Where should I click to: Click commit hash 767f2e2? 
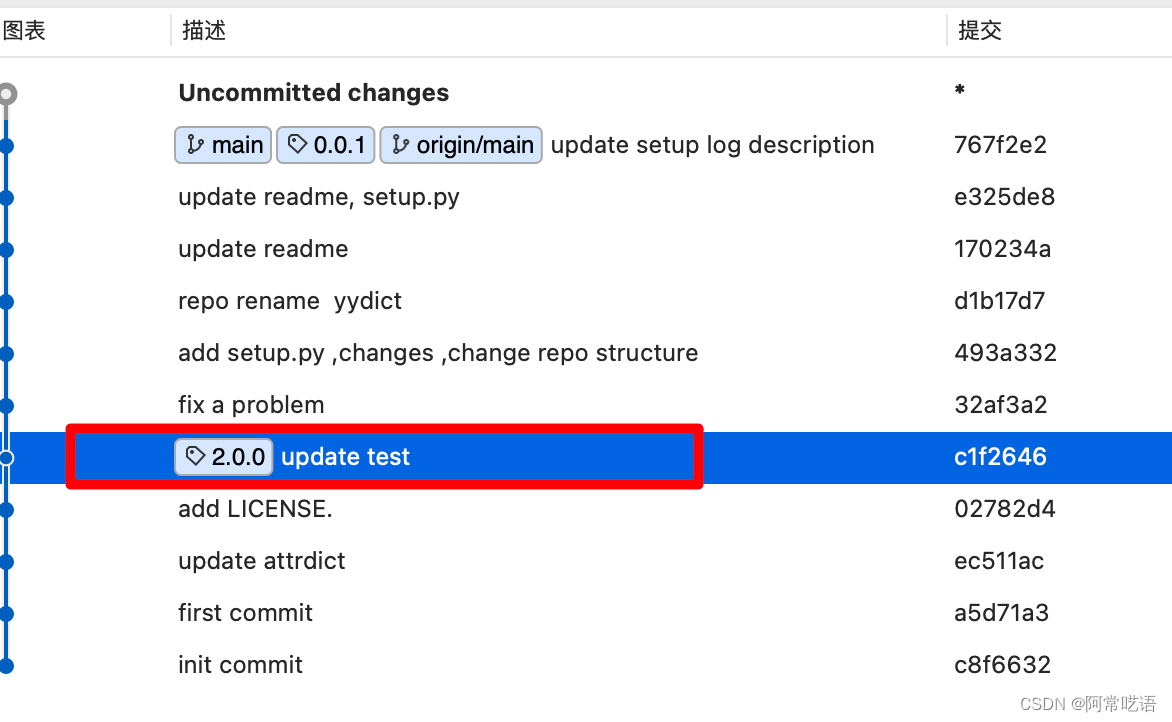click(x=1000, y=145)
